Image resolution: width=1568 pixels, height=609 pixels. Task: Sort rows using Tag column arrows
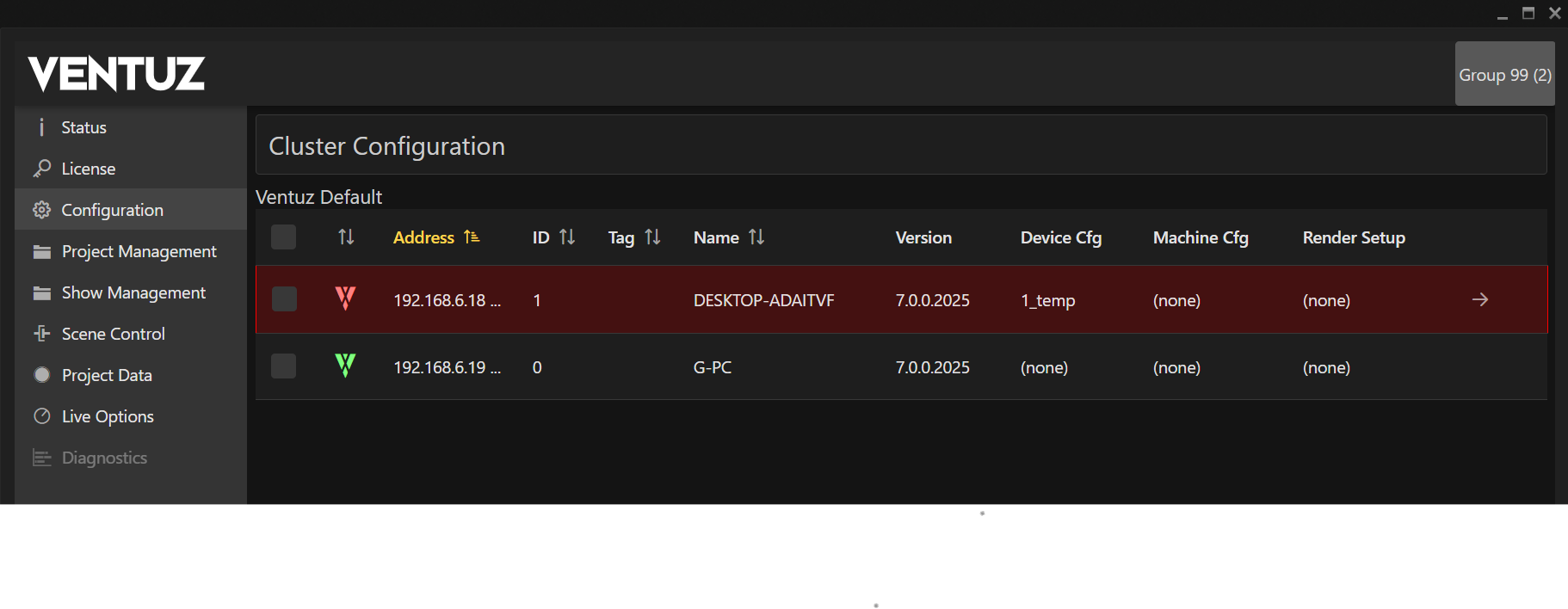(x=652, y=237)
